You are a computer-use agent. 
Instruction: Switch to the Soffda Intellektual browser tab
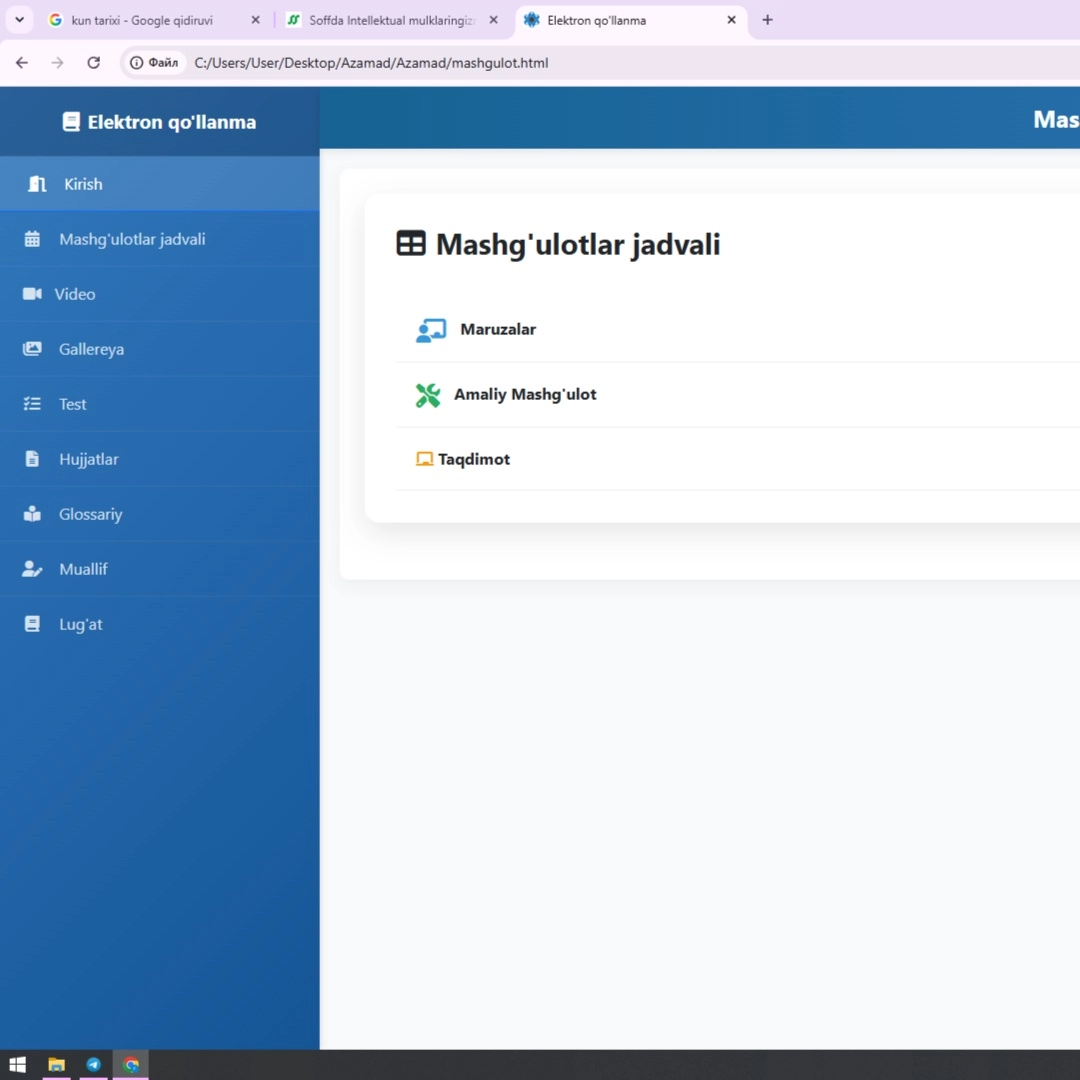pyautogui.click(x=390, y=20)
